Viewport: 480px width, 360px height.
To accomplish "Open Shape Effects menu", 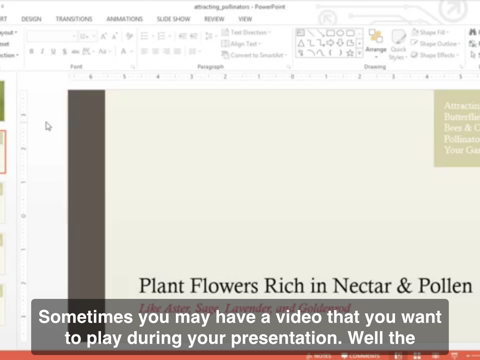I will click(x=435, y=55).
